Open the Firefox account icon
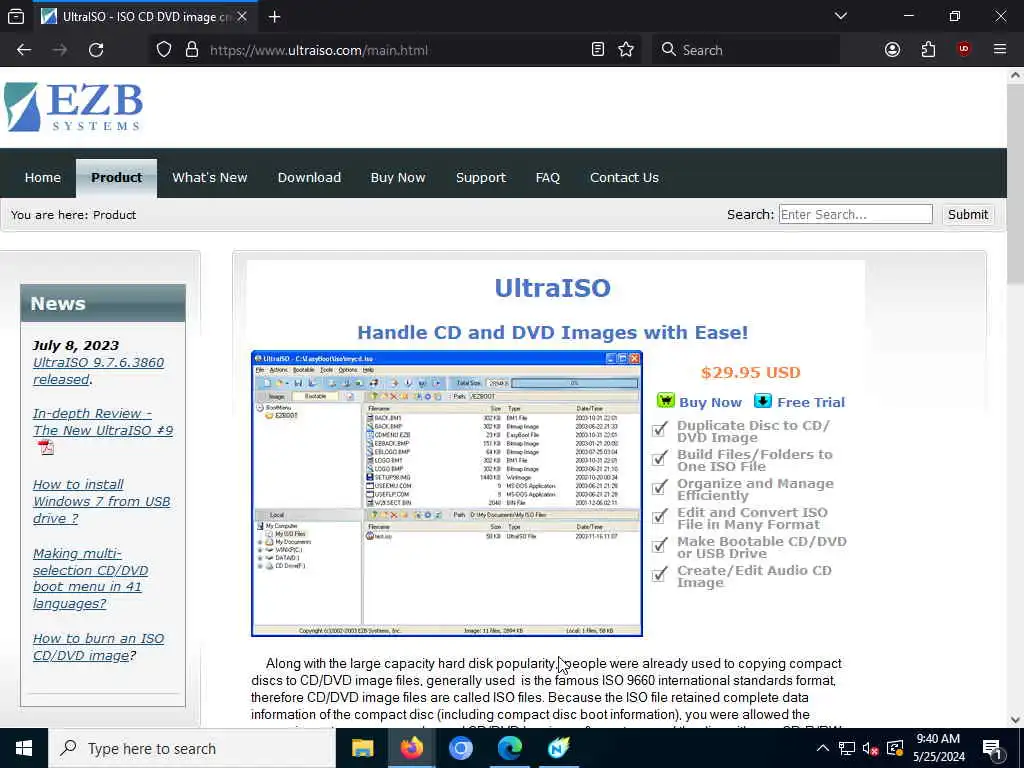 click(x=892, y=50)
